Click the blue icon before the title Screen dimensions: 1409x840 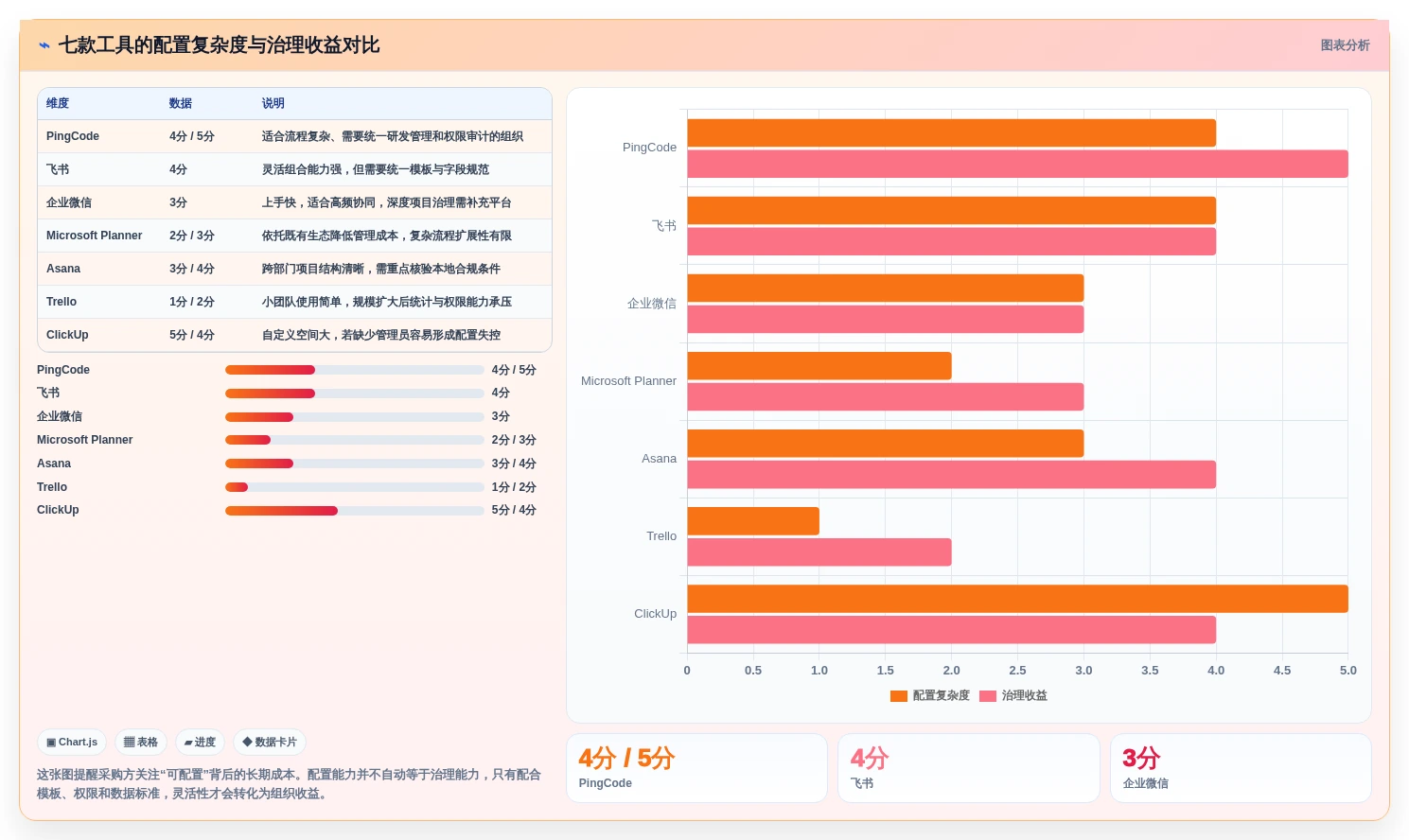[x=44, y=45]
